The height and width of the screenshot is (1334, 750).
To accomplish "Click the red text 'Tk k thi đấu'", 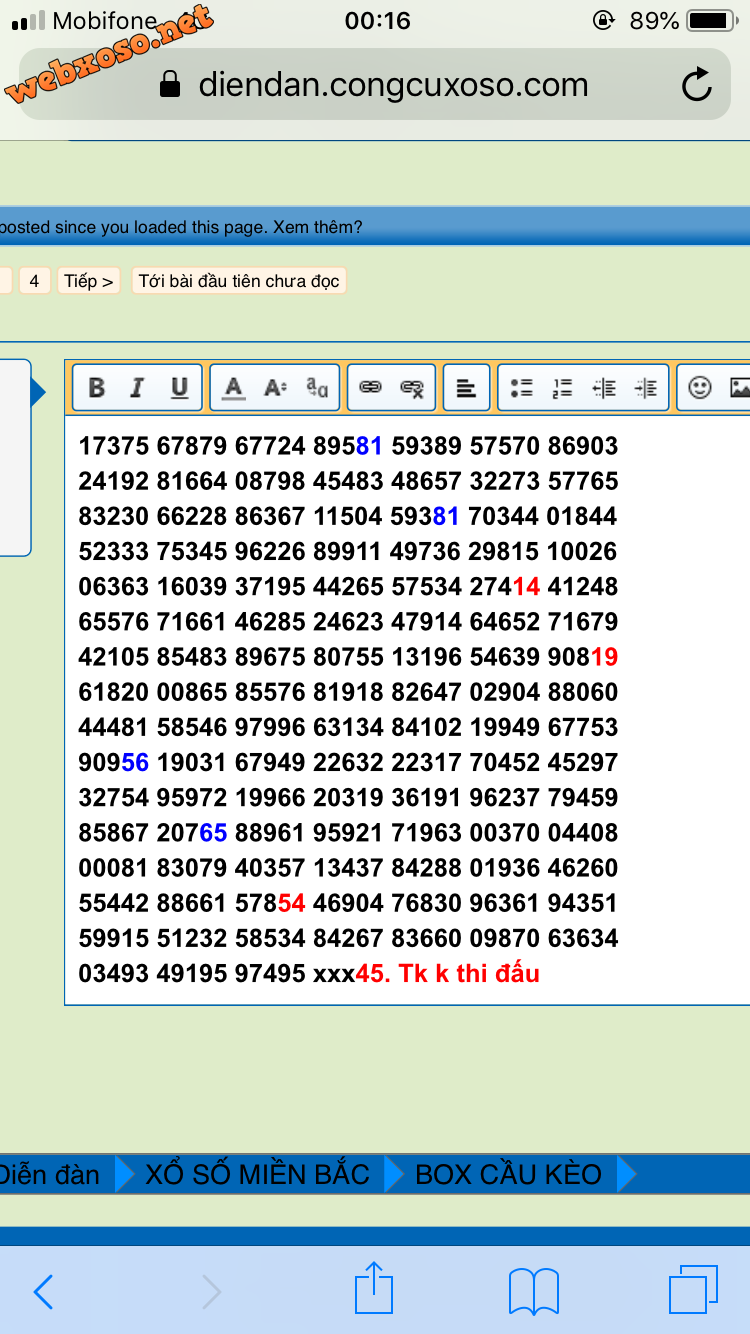I will point(469,974).
